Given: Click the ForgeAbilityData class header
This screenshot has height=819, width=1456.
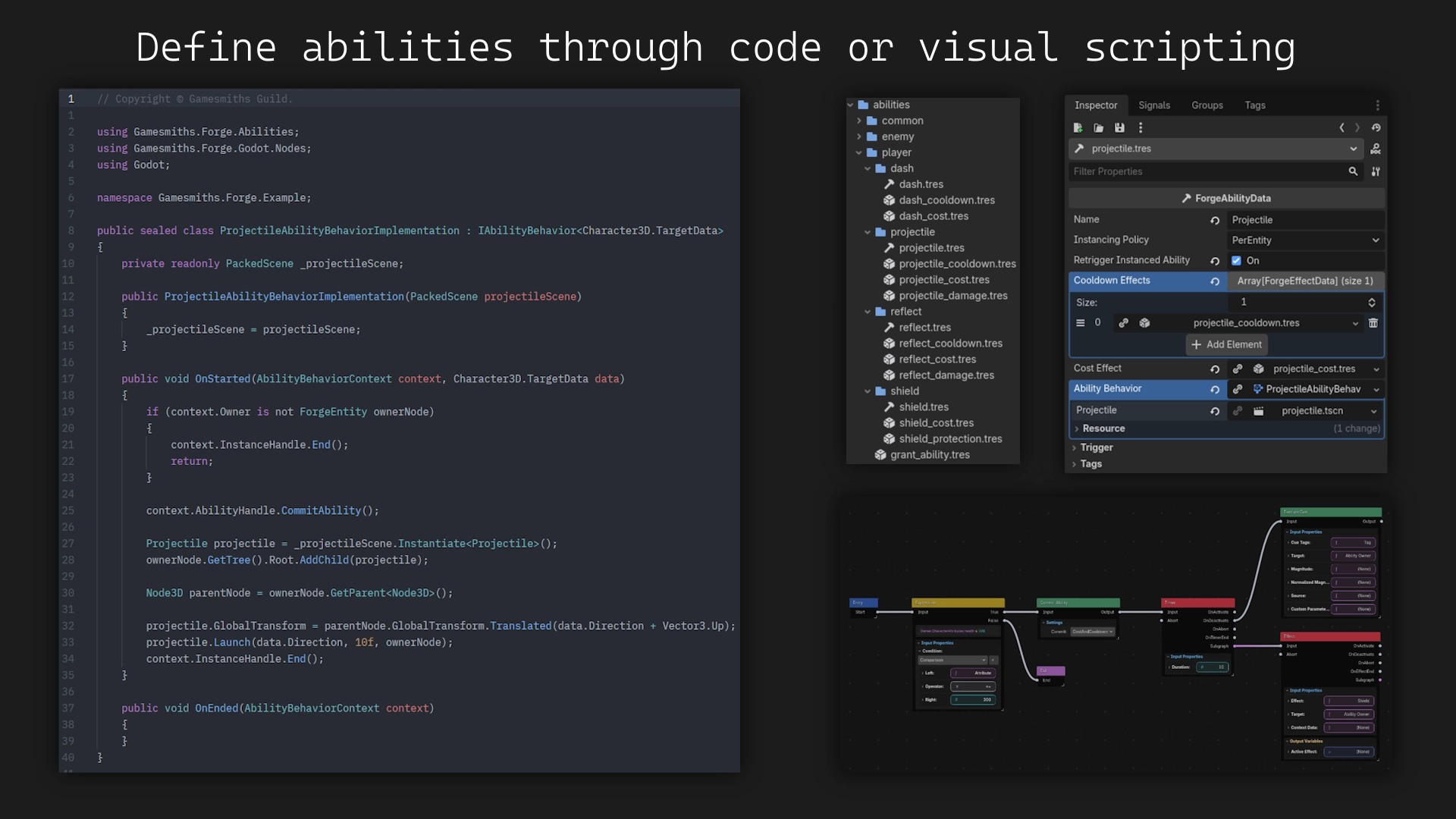Looking at the screenshot, I should tap(1226, 198).
